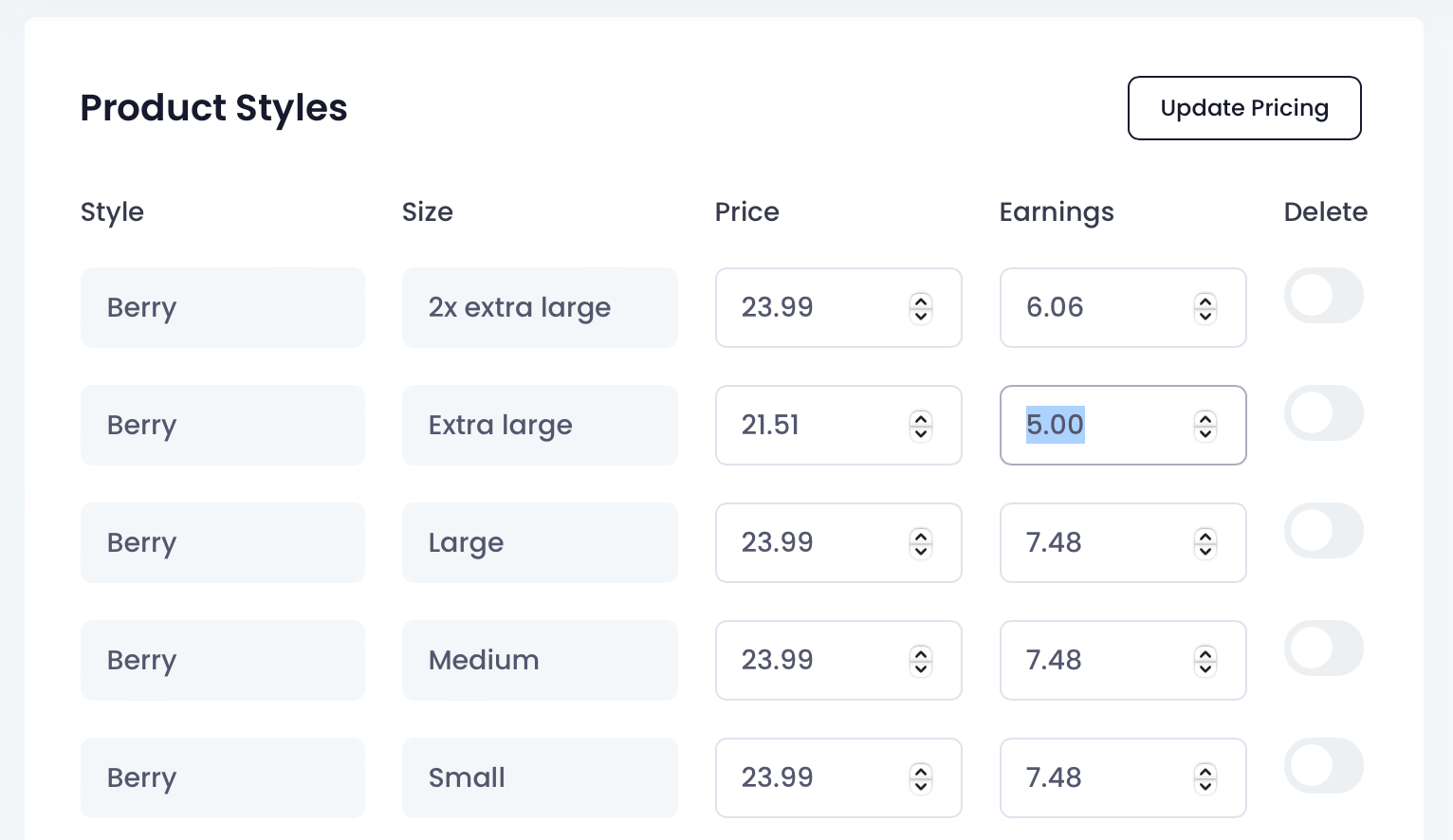Click the Medium price input field
1453x840 pixels.
tap(838, 660)
